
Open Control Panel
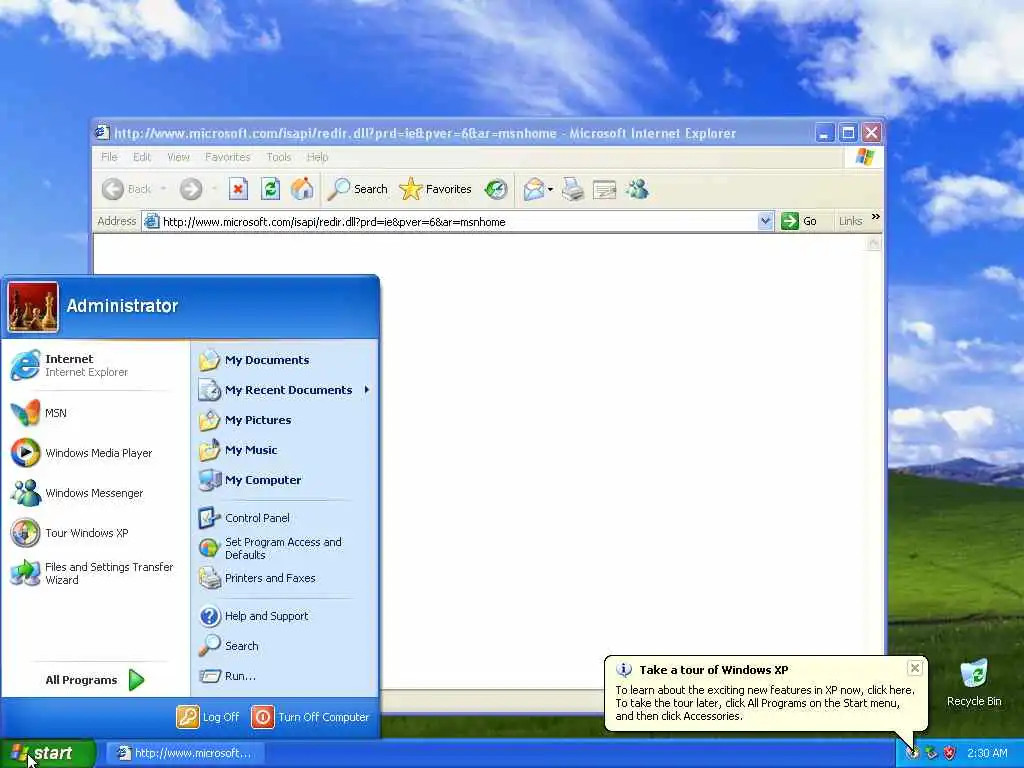[x=285, y=518]
